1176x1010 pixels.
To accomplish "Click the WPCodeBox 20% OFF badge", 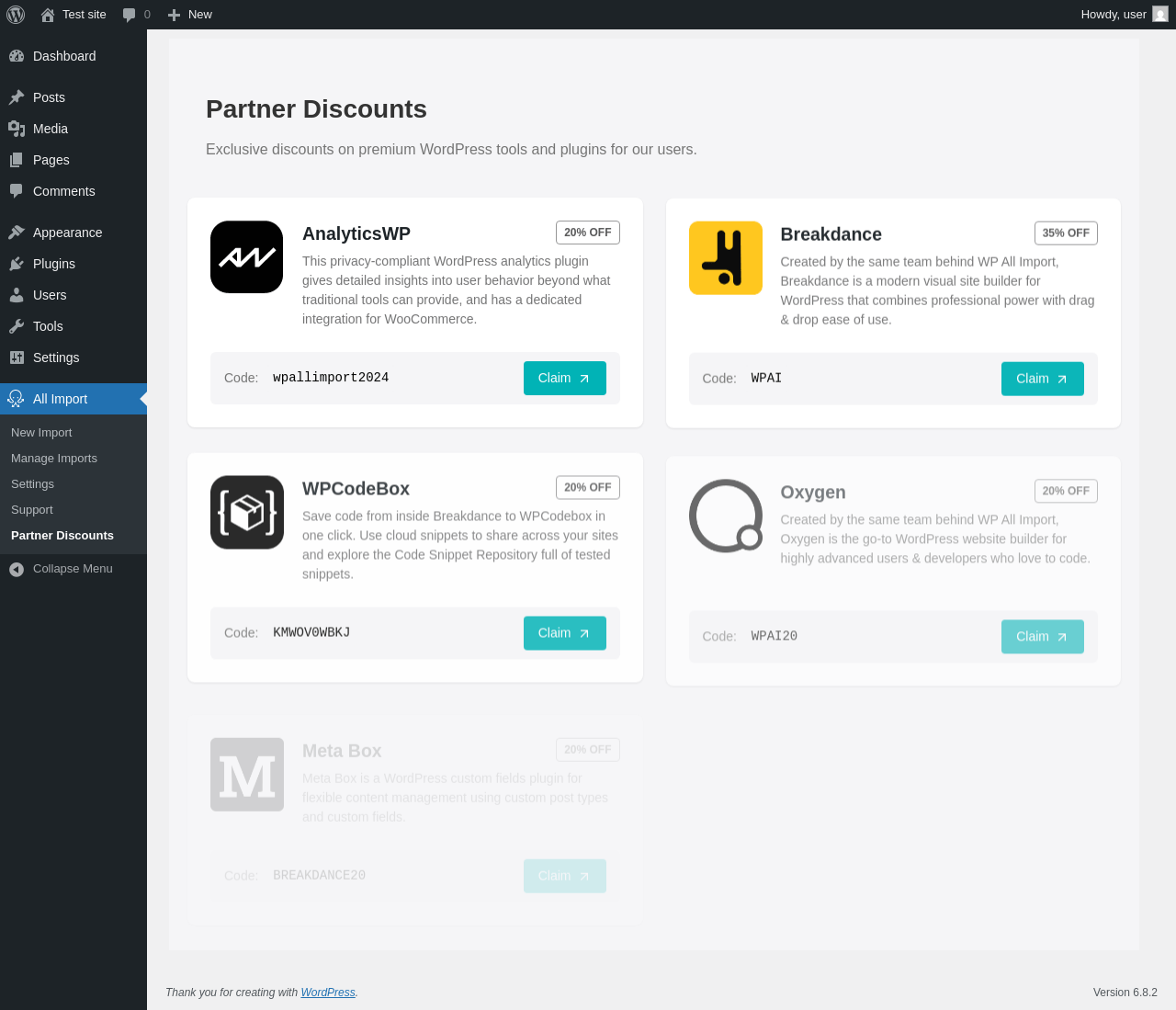I will (588, 487).
